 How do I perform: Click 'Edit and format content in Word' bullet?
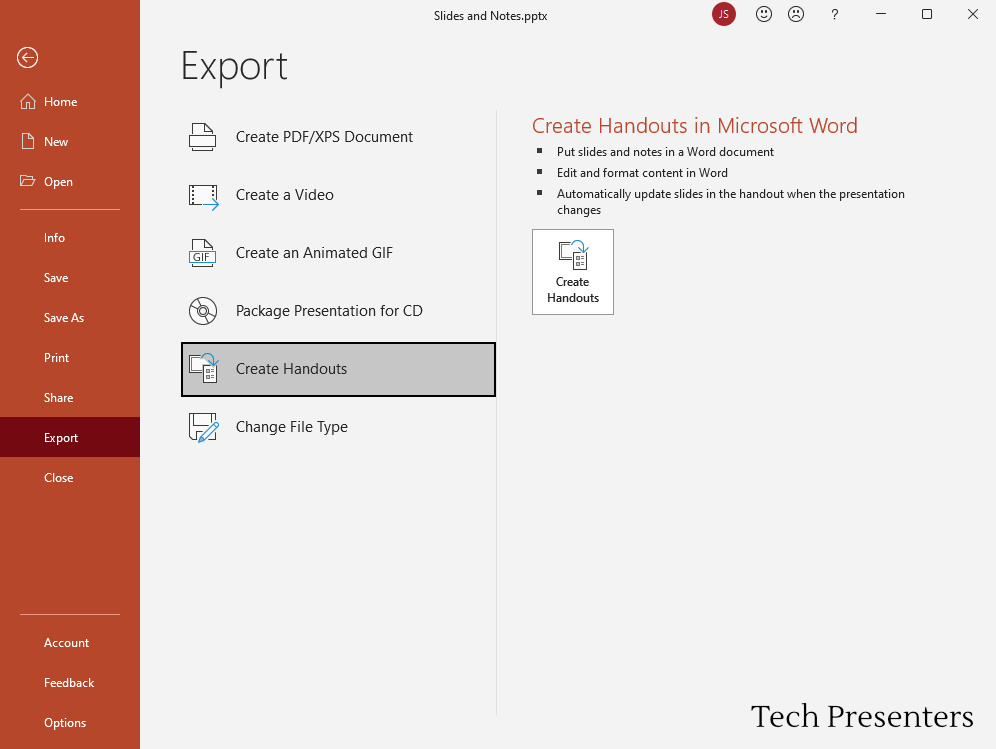click(x=642, y=173)
